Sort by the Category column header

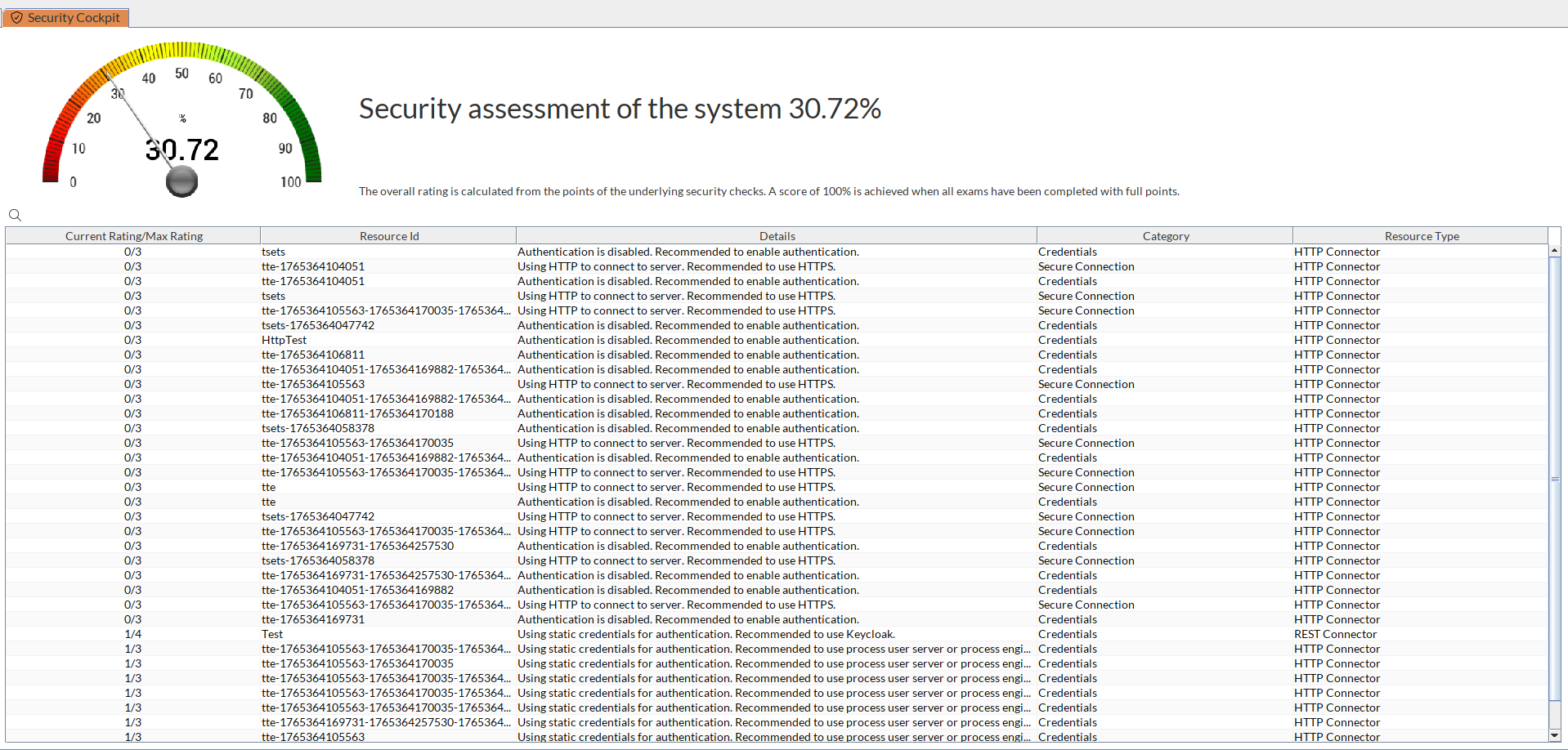[1165, 236]
